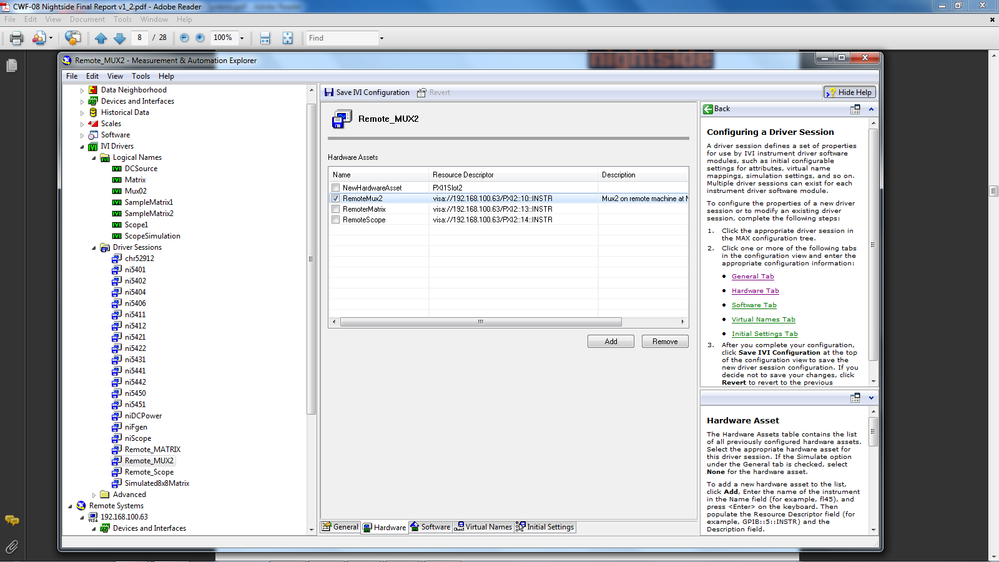This screenshot has height=562, width=999.
Task: Expand the Data Neighborhood node
Action: click(x=82, y=90)
